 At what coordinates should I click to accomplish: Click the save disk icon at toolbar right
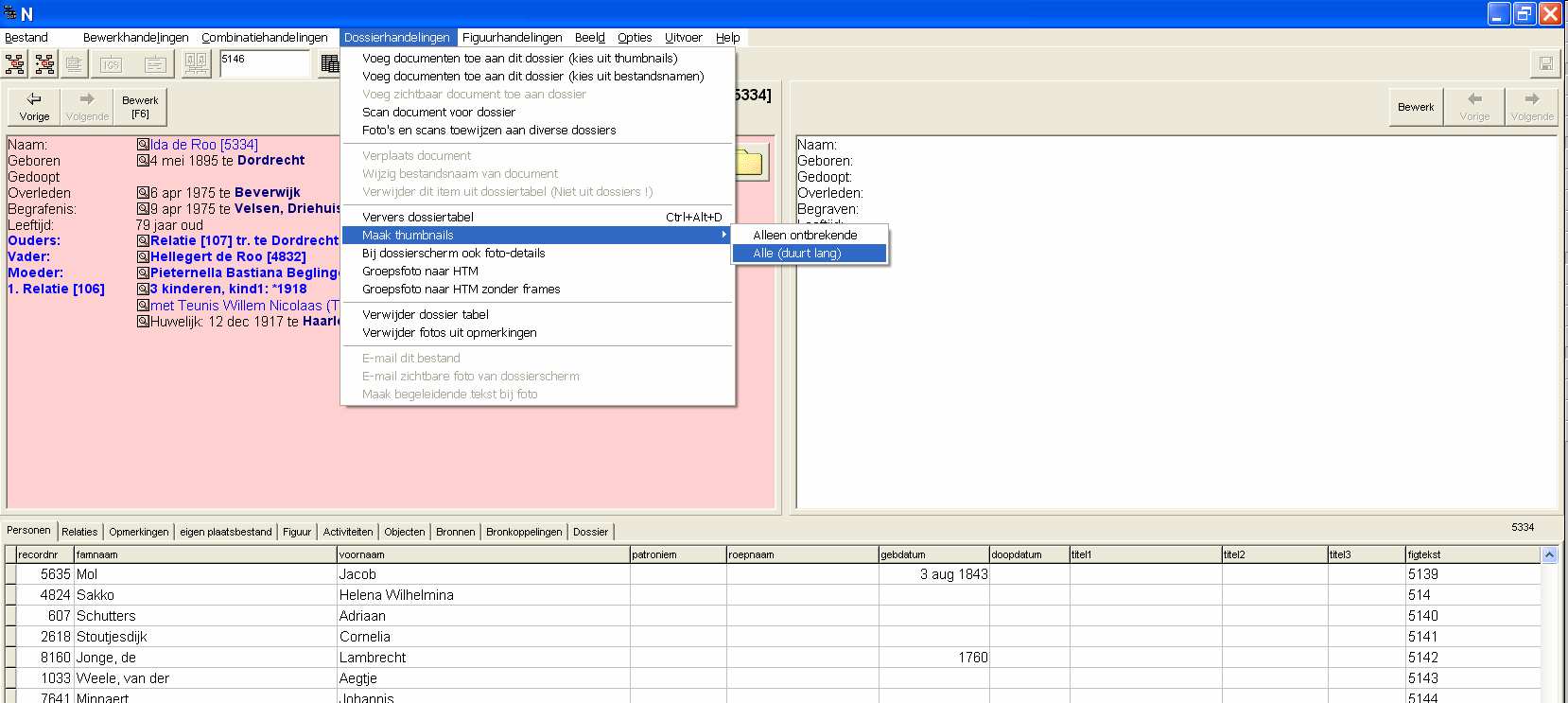1545,64
